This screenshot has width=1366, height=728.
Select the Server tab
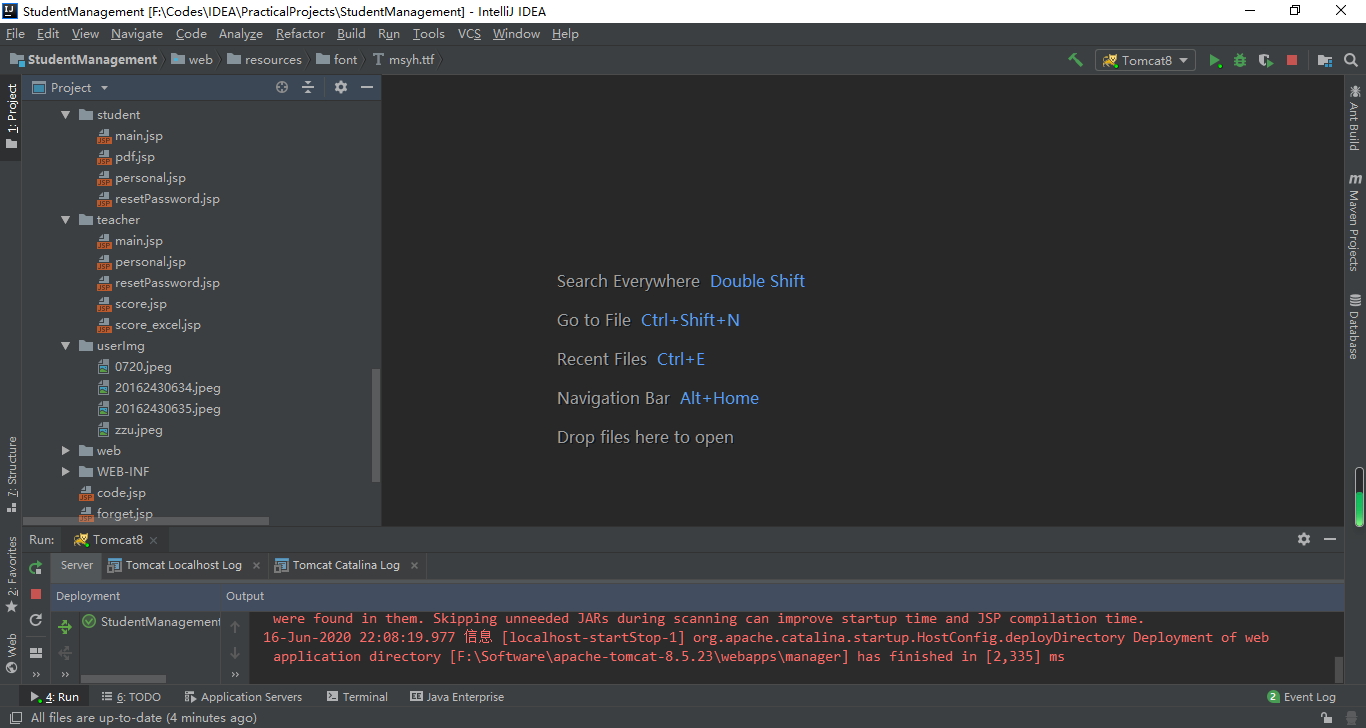coord(77,565)
